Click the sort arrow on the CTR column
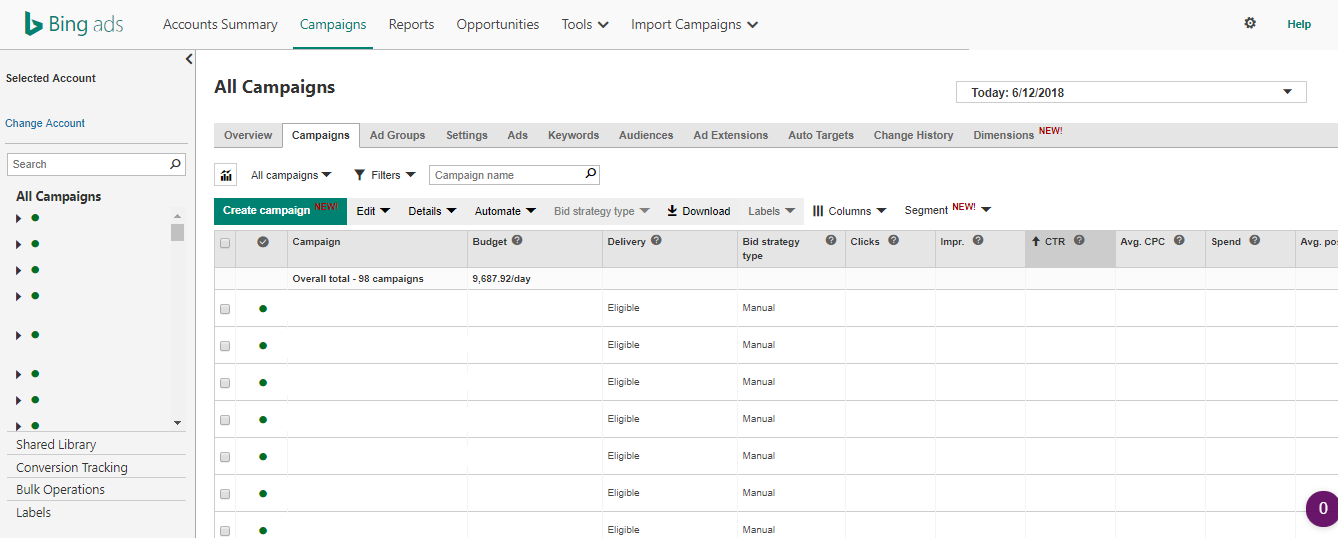Viewport: 1338px width, 538px height. click(1036, 241)
